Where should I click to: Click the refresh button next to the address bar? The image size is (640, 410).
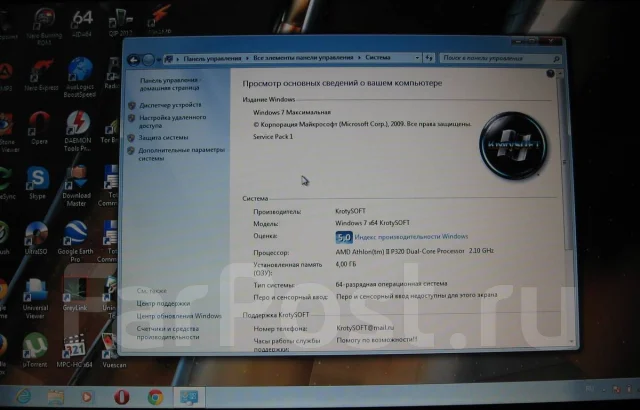429,58
